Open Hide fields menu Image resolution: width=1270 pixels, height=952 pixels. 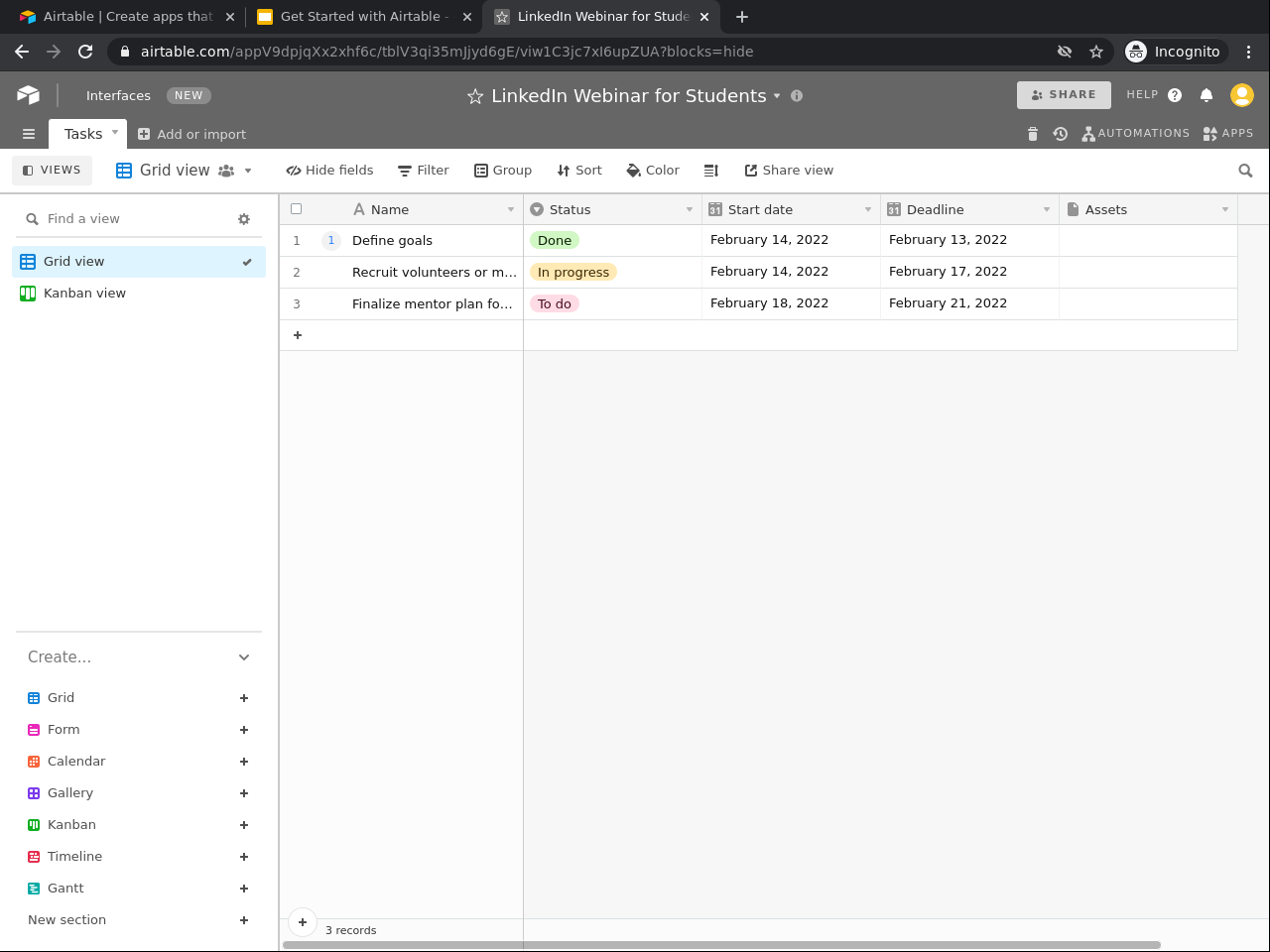329,171
